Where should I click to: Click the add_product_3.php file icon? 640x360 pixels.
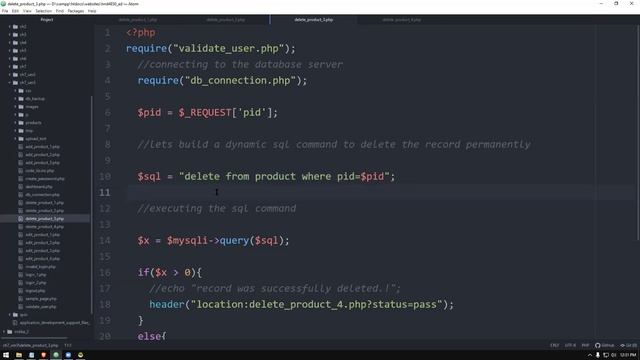(x=21, y=162)
